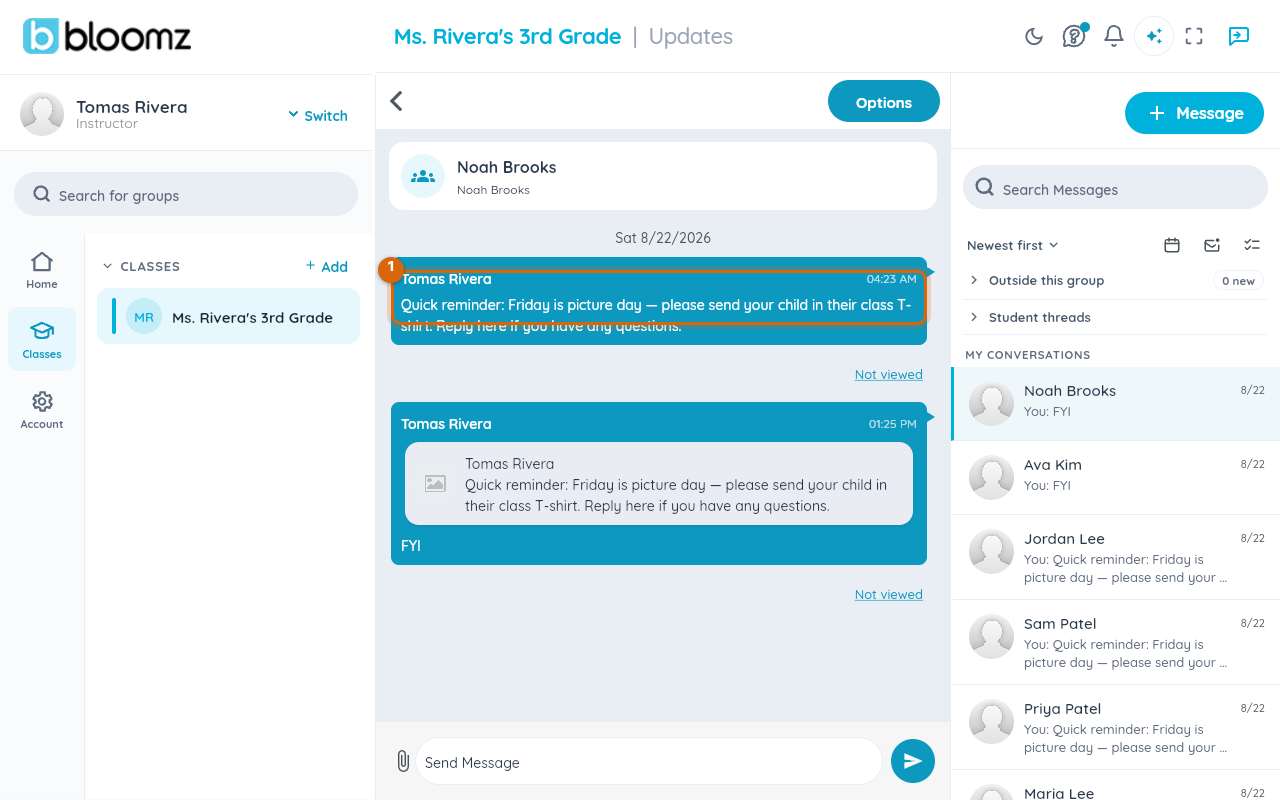
Task: Click Not viewed under first message
Action: pyautogui.click(x=889, y=374)
